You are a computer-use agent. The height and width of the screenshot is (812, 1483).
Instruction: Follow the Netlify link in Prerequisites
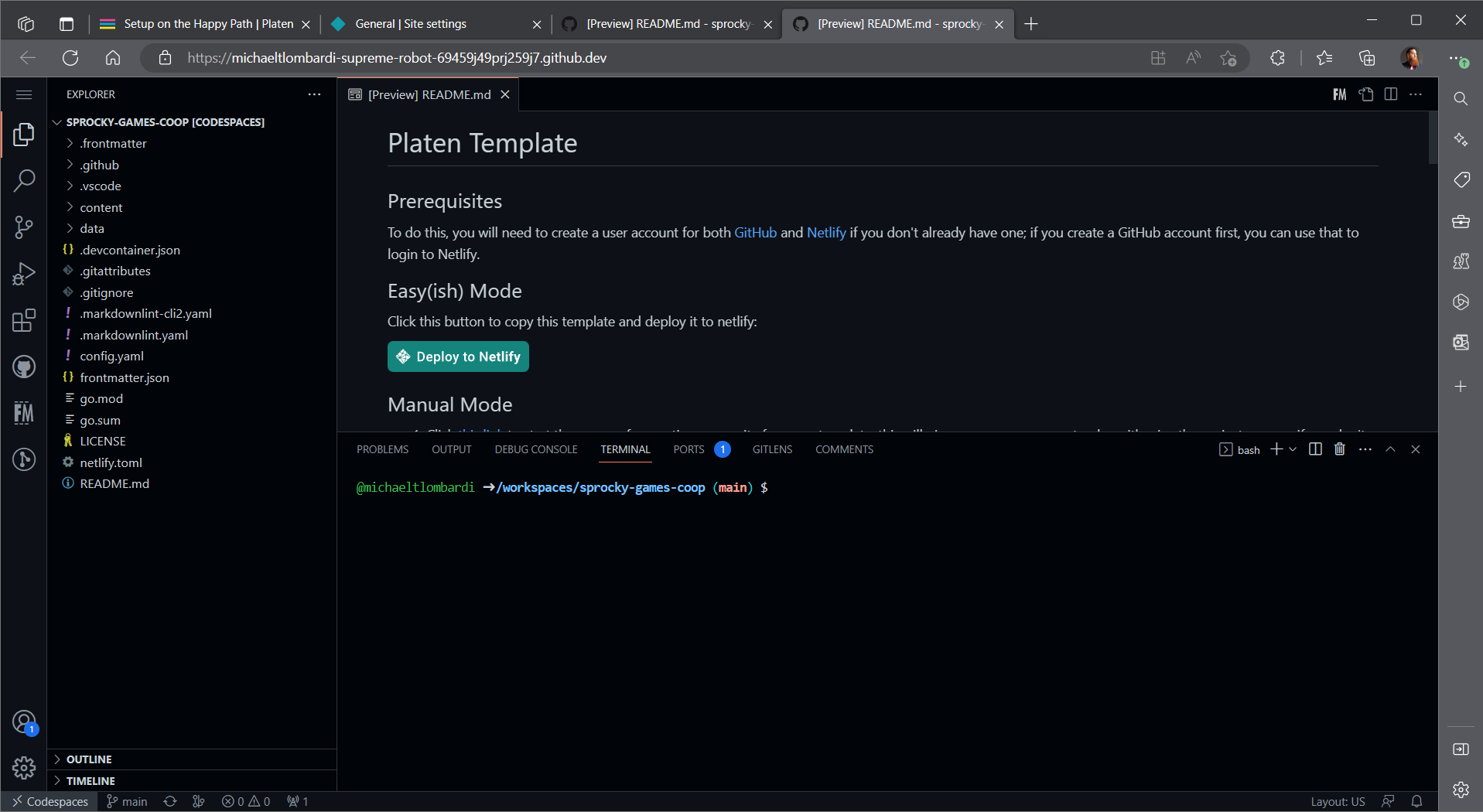coord(825,233)
